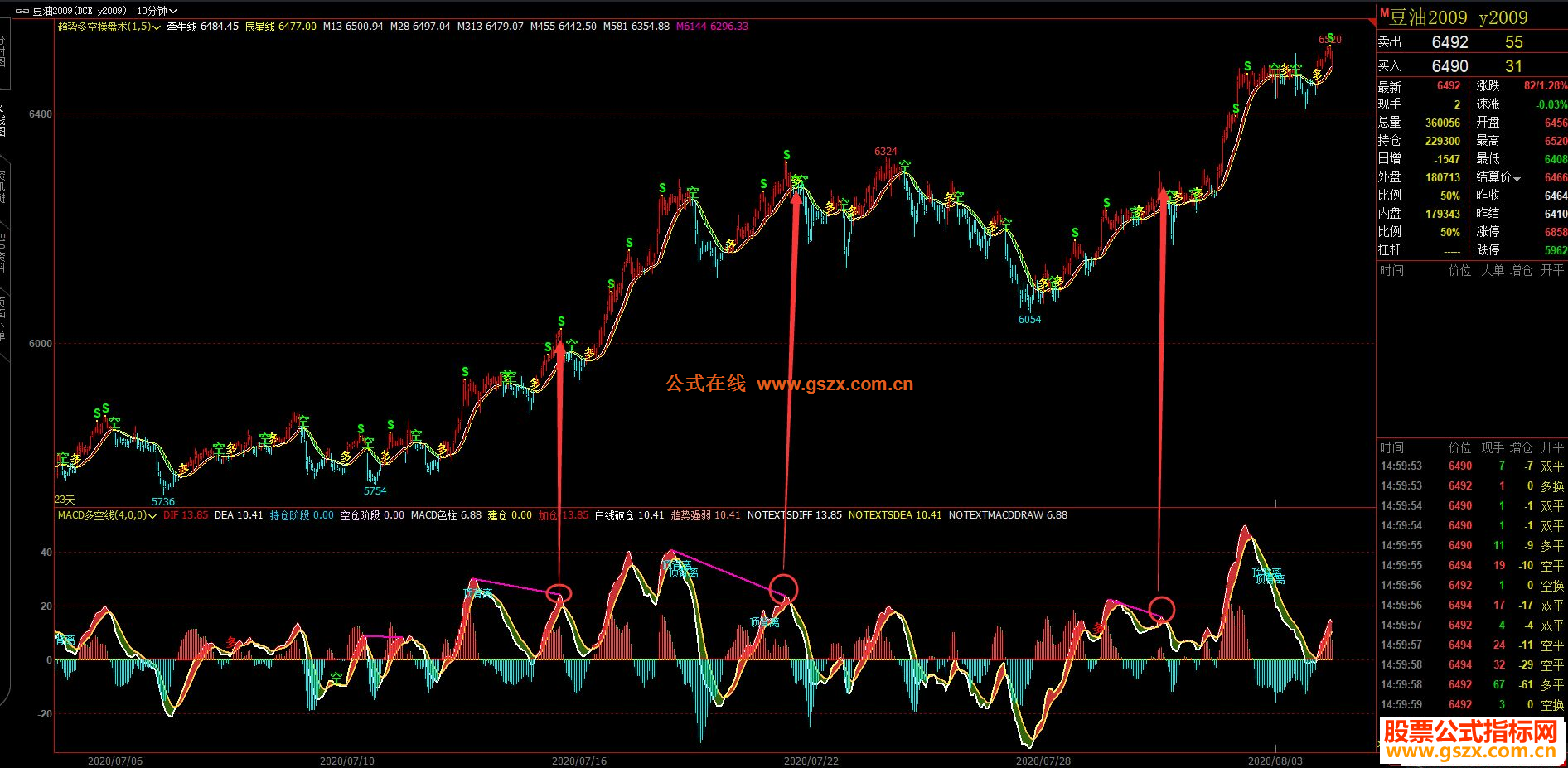Select the 14:59:59 trade row

click(1472, 705)
